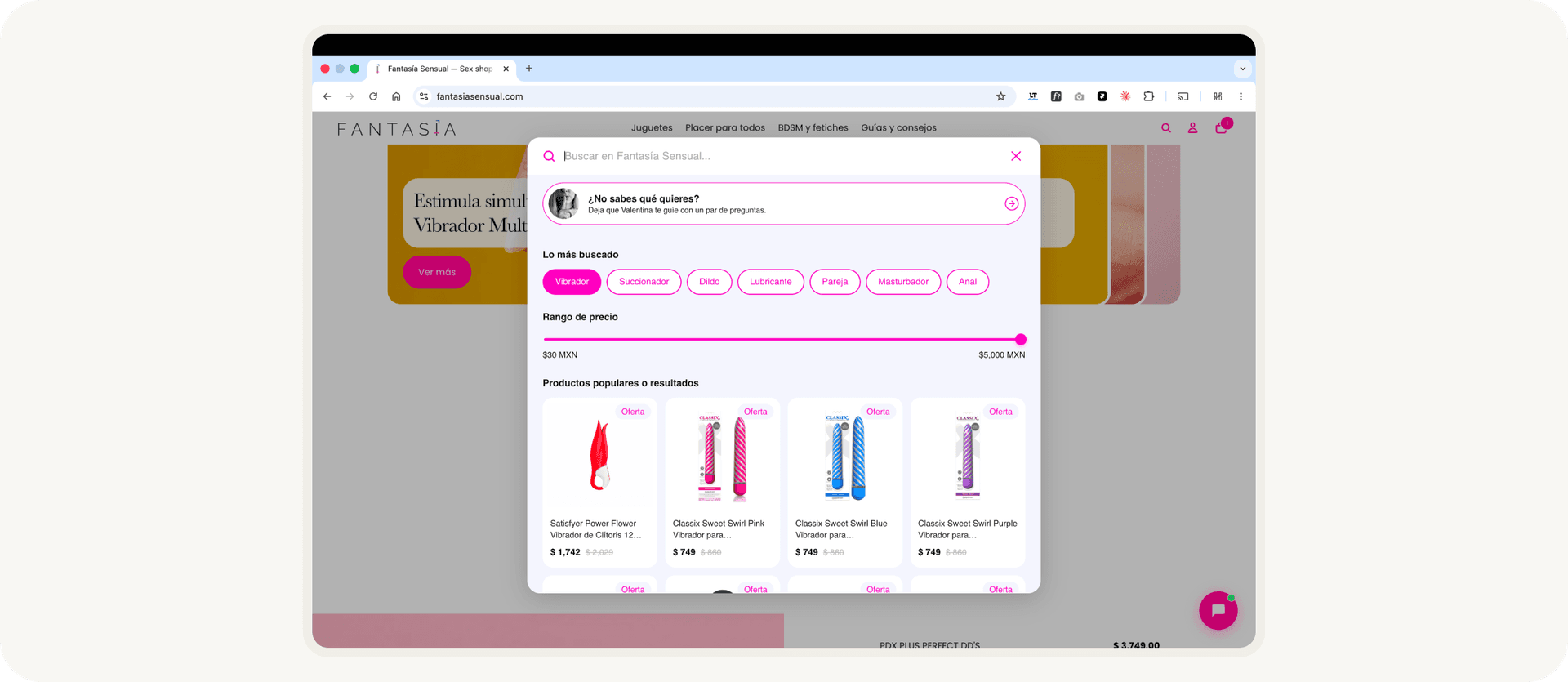1568x682 pixels.
Task: Focus the Buscar en Fantasia Sensual field
Action: pos(780,156)
